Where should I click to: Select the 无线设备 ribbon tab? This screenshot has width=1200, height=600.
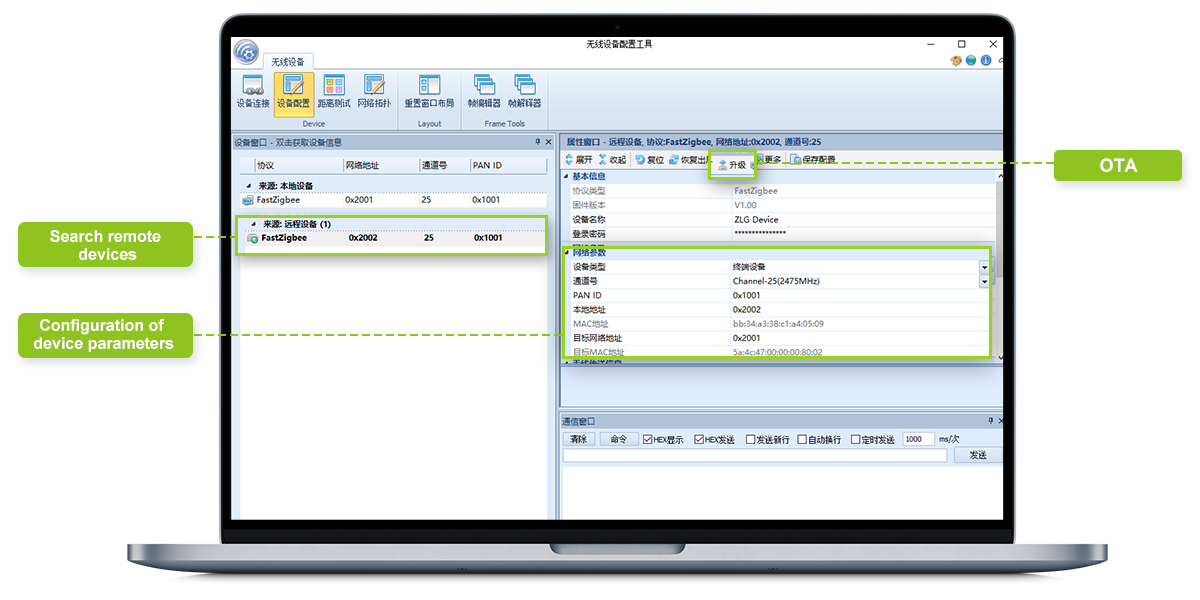(288, 62)
